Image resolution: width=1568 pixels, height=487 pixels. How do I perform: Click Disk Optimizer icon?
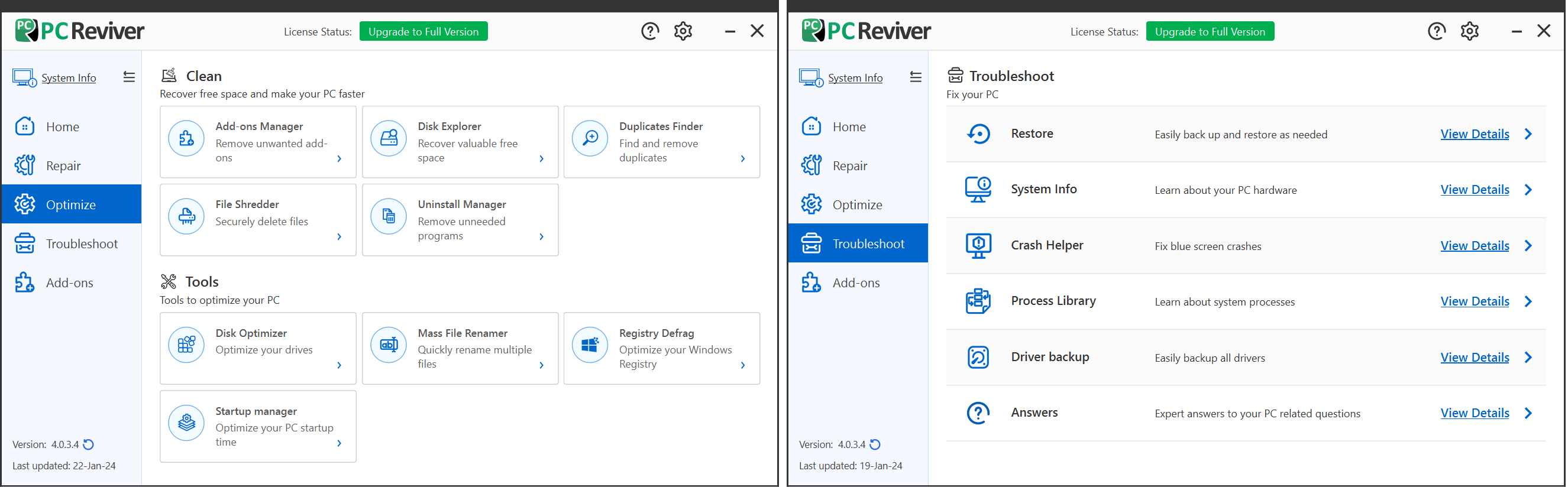(186, 345)
